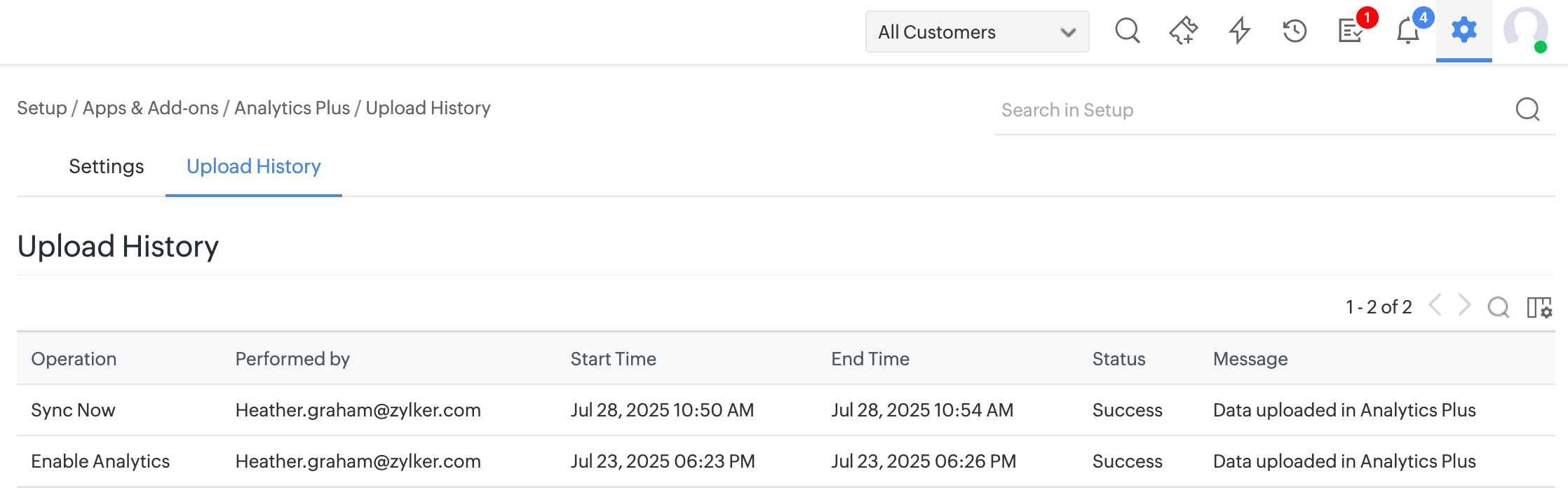The width and height of the screenshot is (1568, 488).
Task: Click the Analytics Plus breadcrumb link
Action: (292, 108)
